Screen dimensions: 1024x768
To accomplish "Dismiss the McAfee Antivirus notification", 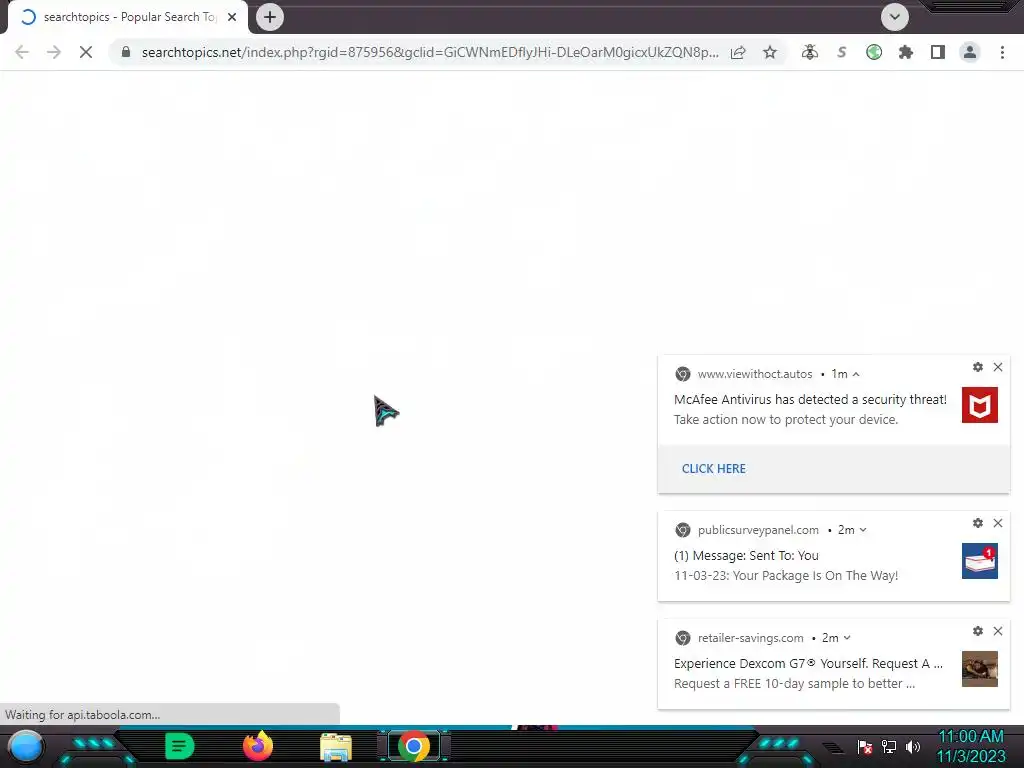I will (998, 367).
